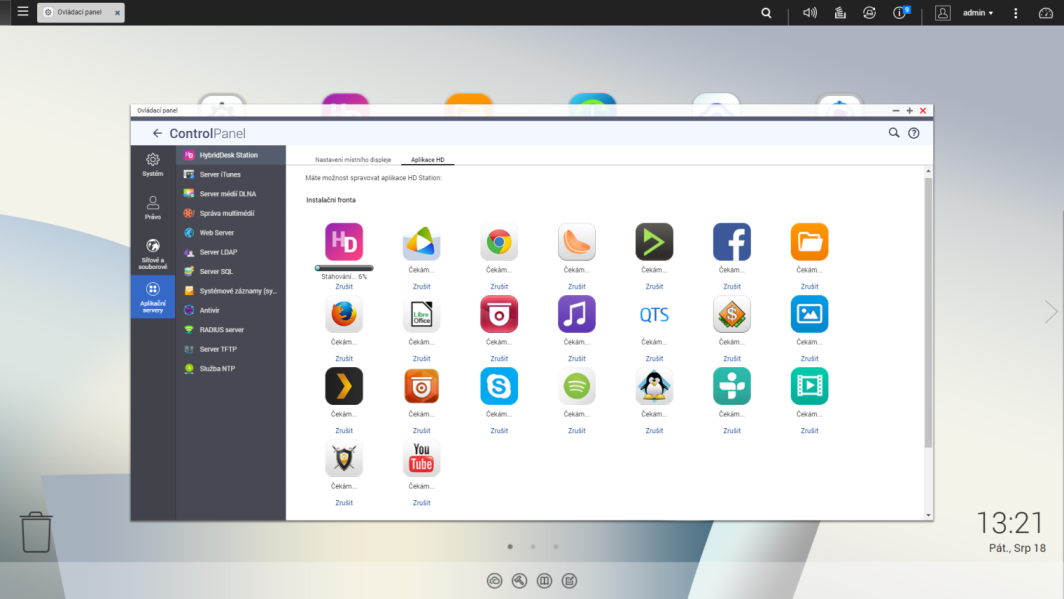Screen dimensions: 1064x599
Task: Click Zrušit under YouTube icon
Action: click(421, 503)
